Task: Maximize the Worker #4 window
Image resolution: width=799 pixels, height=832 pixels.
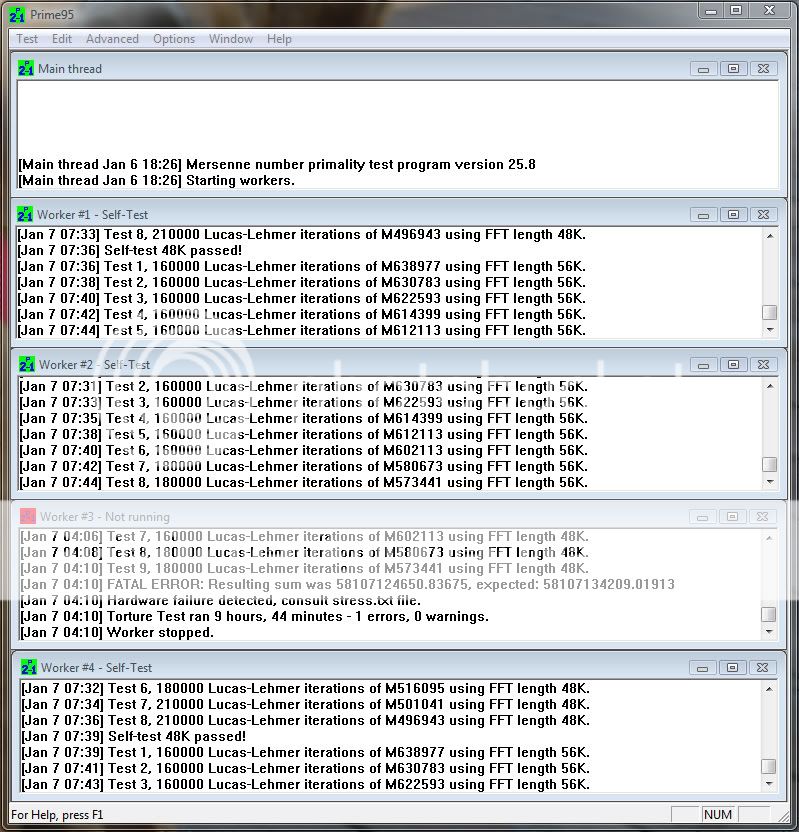Action: tap(732, 668)
